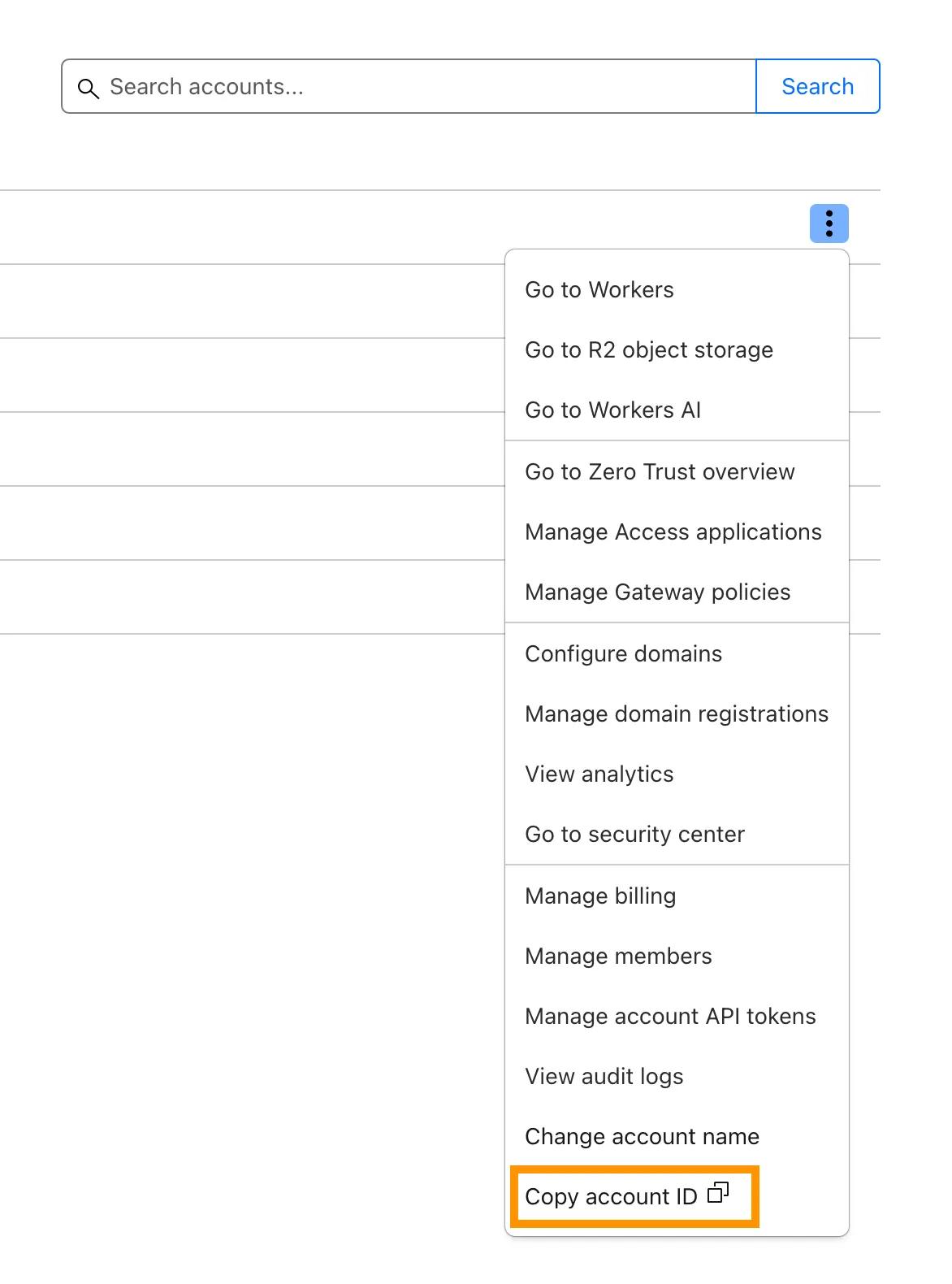
Task: Choose View audit logs
Action: pos(604,1077)
